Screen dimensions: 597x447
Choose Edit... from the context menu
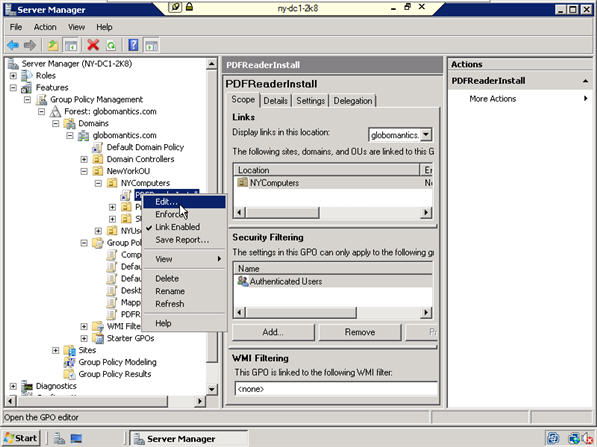tap(185, 202)
